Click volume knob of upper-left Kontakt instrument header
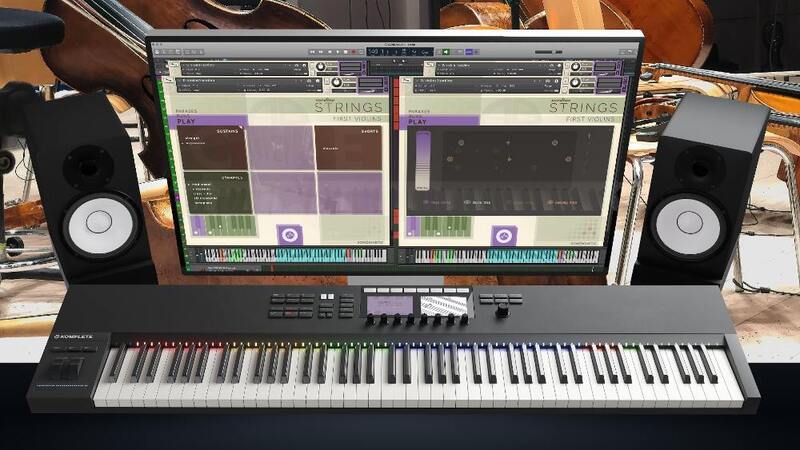 (320, 67)
